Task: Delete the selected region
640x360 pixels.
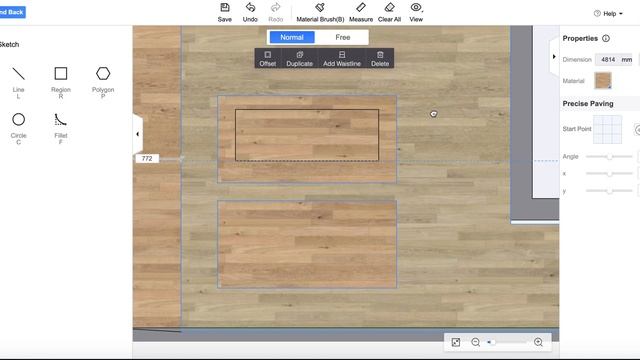Action: coord(380,58)
